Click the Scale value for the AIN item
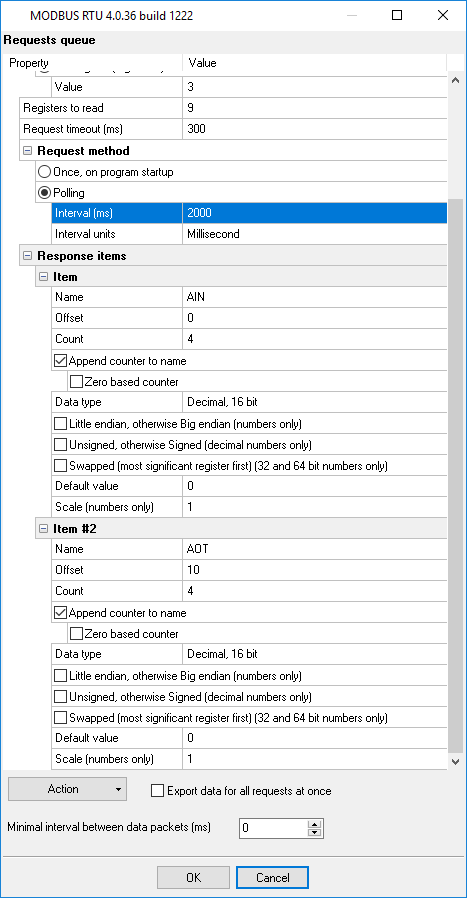 (x=315, y=507)
